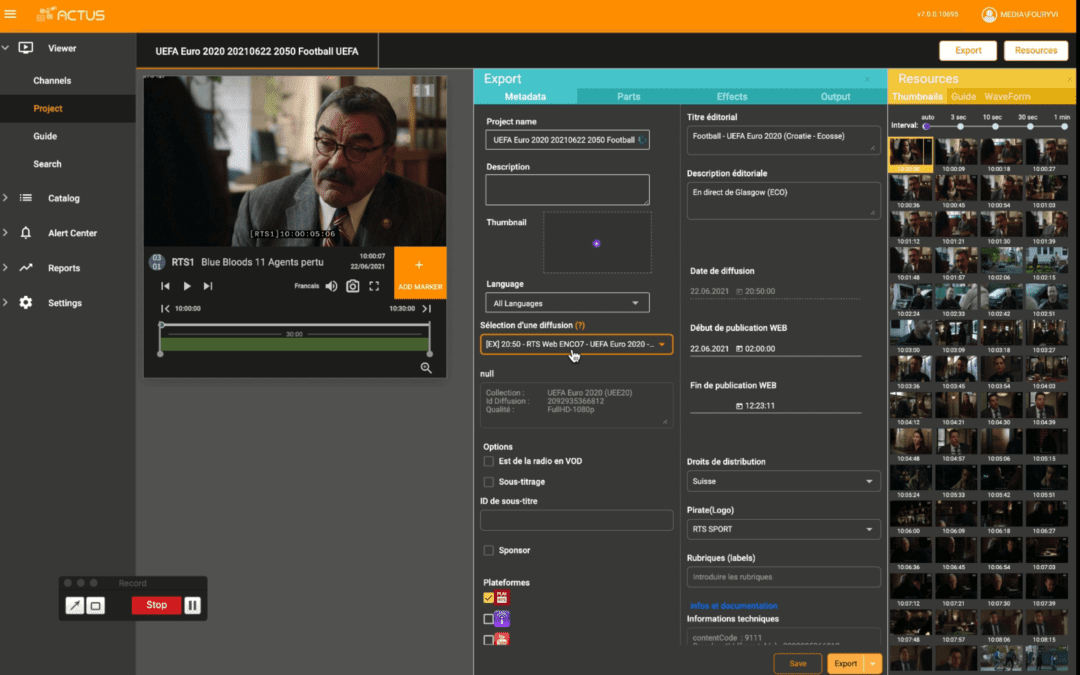Open Settings via the gear icon
Viewport: 1080px width, 675px height.
(25, 302)
